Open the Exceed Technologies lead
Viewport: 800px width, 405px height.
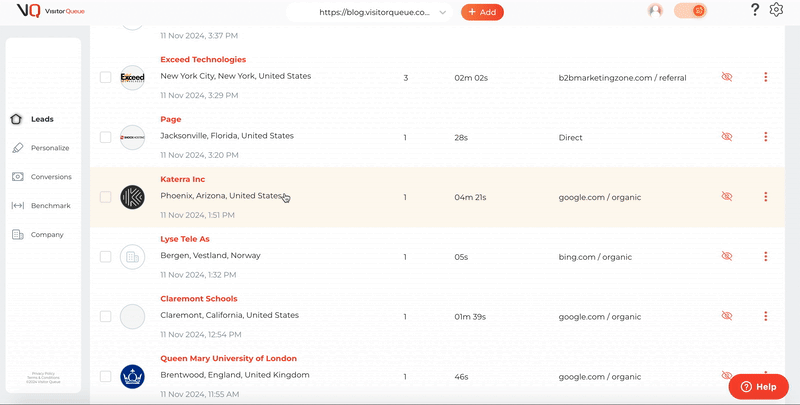[x=203, y=60]
